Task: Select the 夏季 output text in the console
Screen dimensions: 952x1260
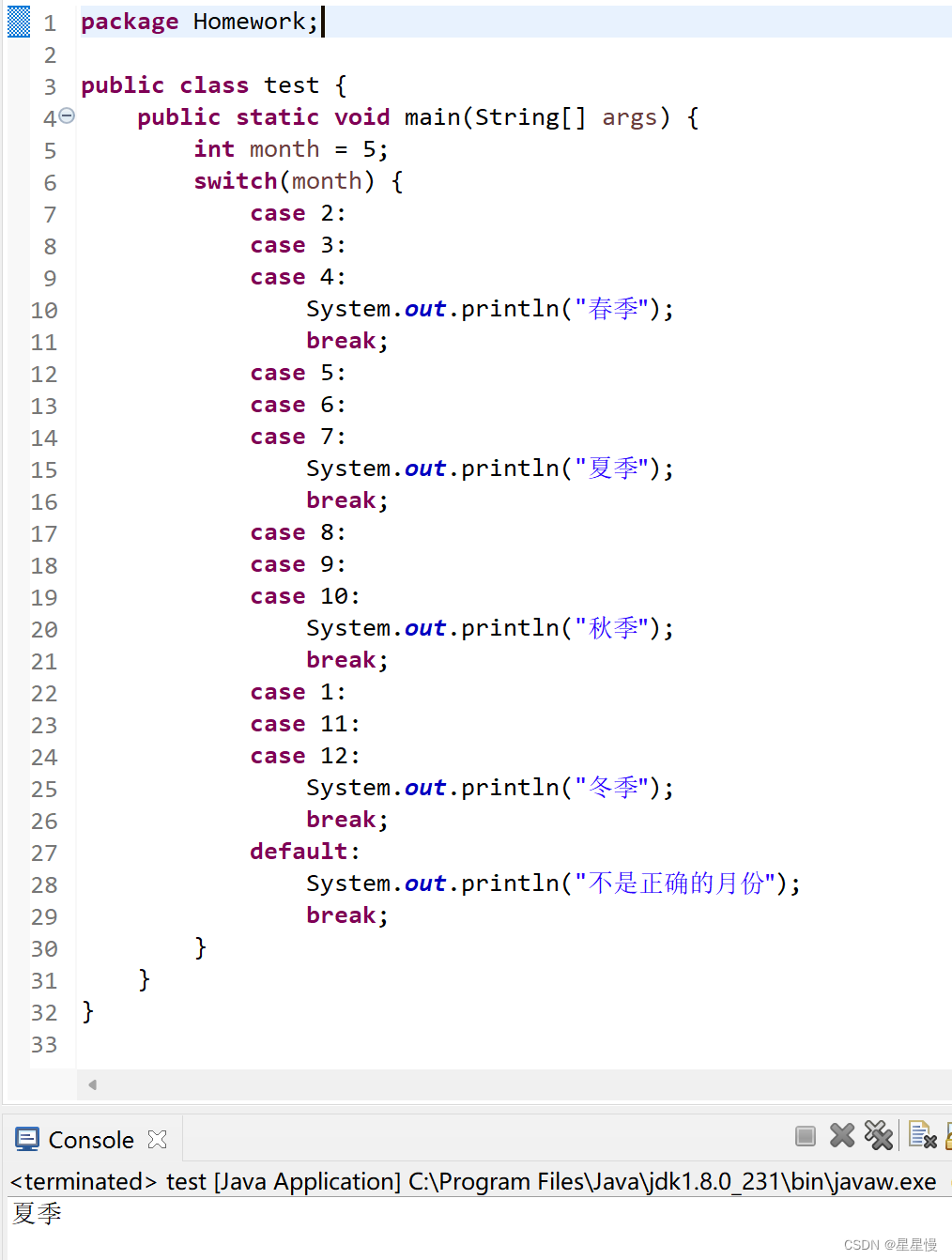Action: coord(36,1213)
